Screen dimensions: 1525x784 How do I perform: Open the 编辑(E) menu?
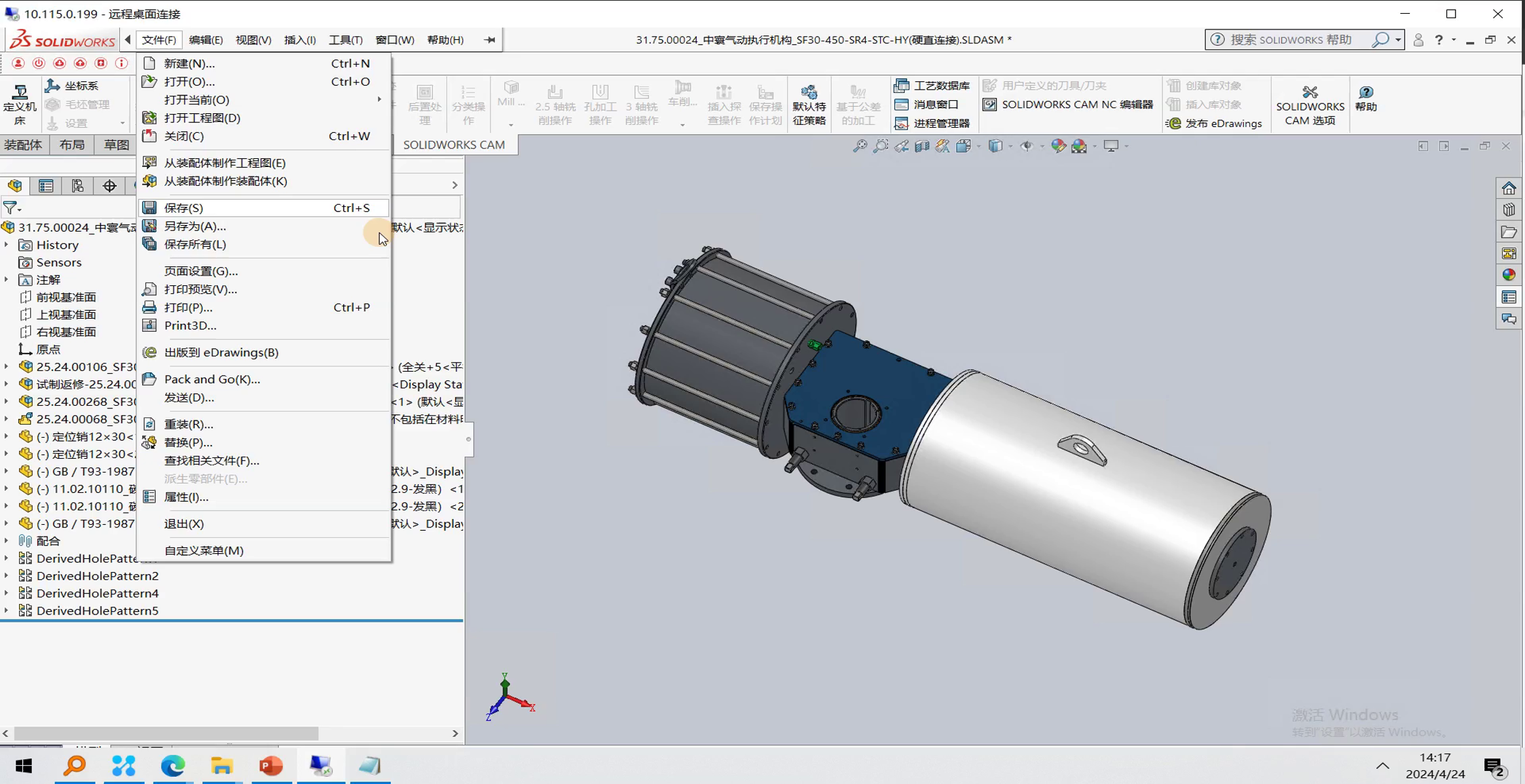click(206, 40)
